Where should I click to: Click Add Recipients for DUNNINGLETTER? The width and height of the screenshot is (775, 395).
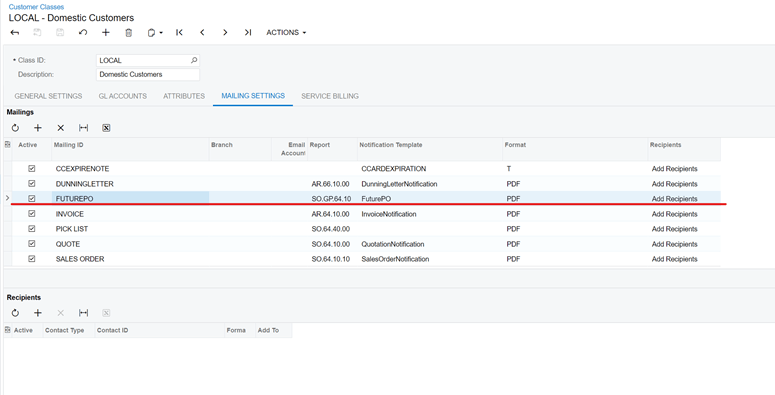point(674,184)
